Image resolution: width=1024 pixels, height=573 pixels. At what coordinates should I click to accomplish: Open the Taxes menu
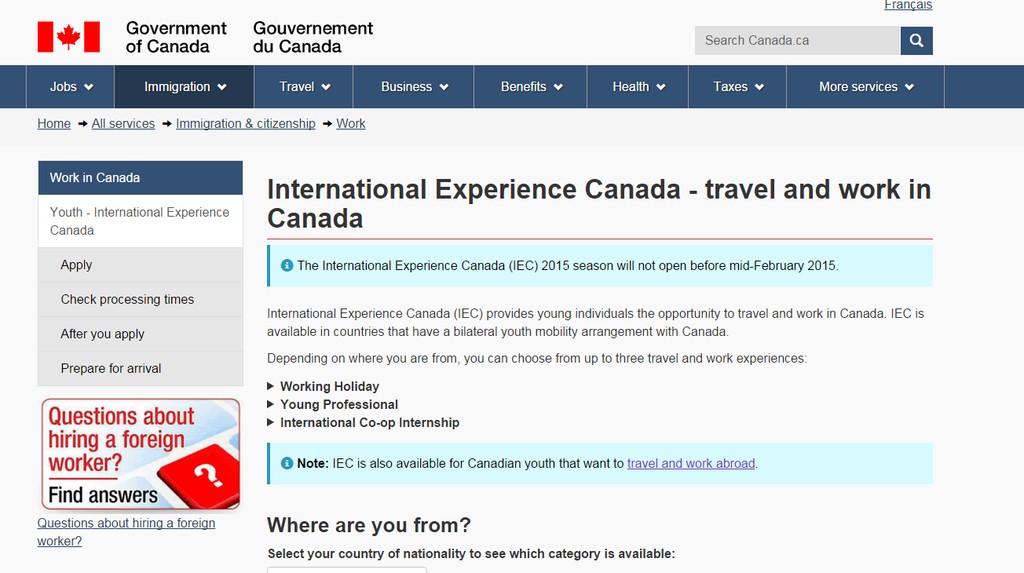pyautogui.click(x=738, y=87)
